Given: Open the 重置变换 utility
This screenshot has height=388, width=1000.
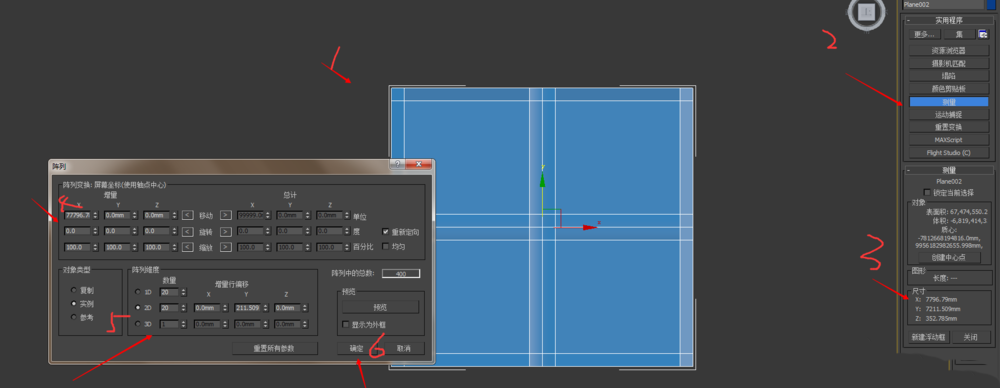Looking at the screenshot, I should coord(949,127).
